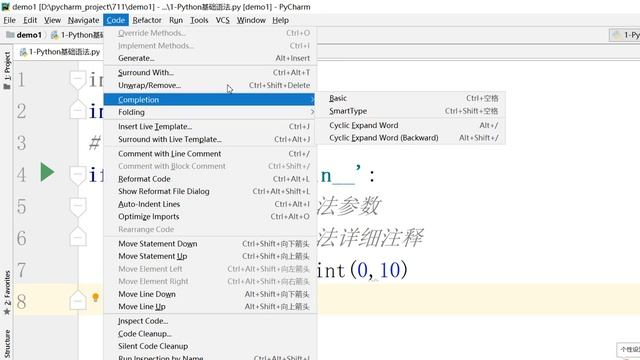
Task: Click the Python file breadcrumb item
Action: [77, 35]
